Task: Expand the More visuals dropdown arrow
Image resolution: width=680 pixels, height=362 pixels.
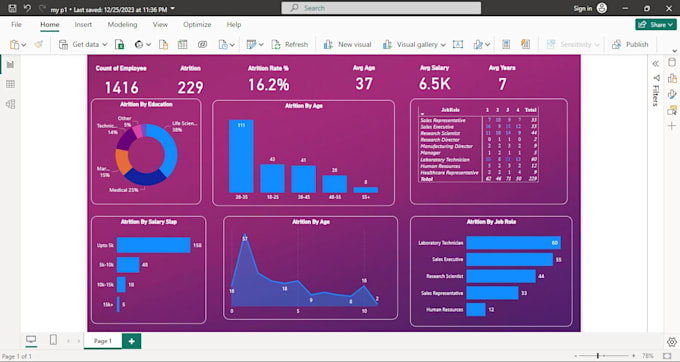Action: (487, 45)
